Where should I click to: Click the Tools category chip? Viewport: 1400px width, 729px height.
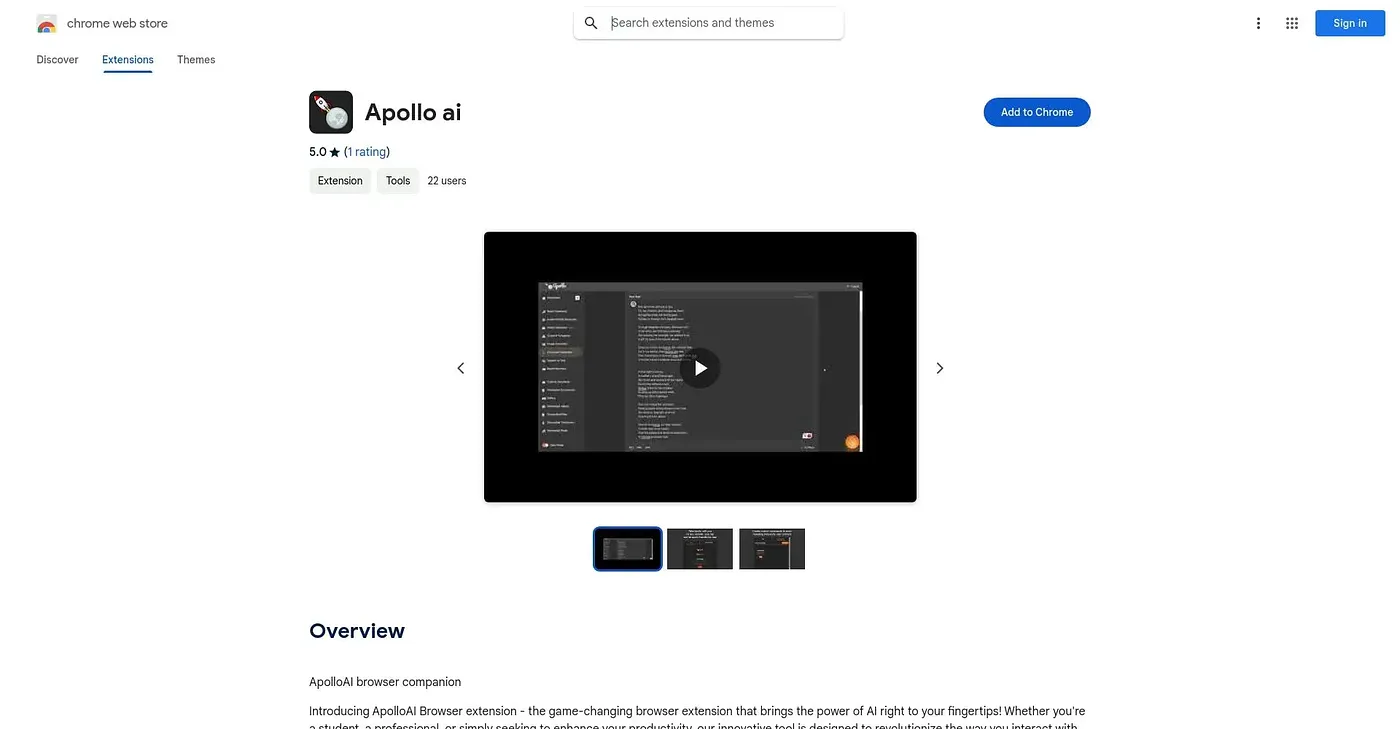pyautogui.click(x=398, y=181)
